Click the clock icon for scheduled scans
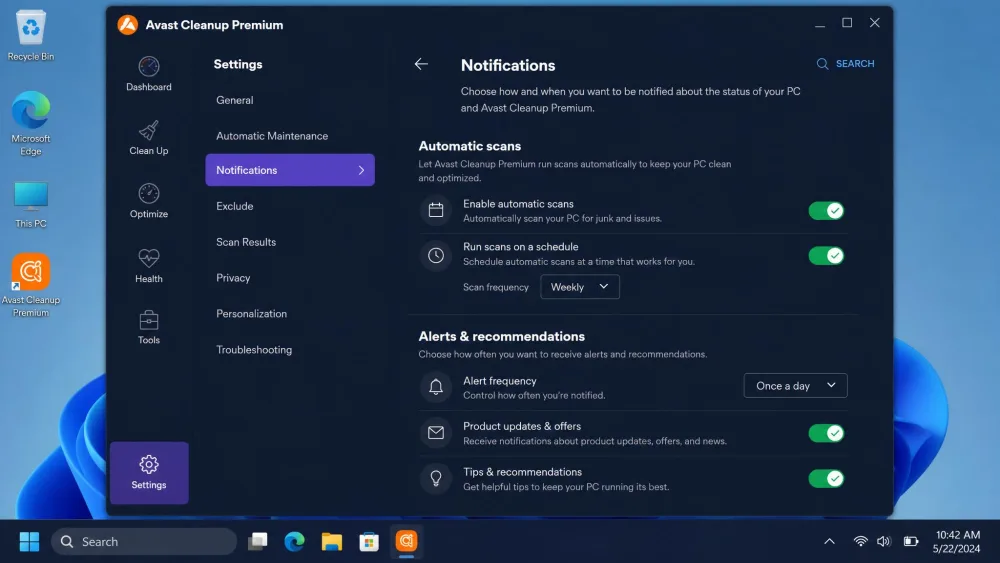This screenshot has height=563, width=1000. (x=436, y=256)
